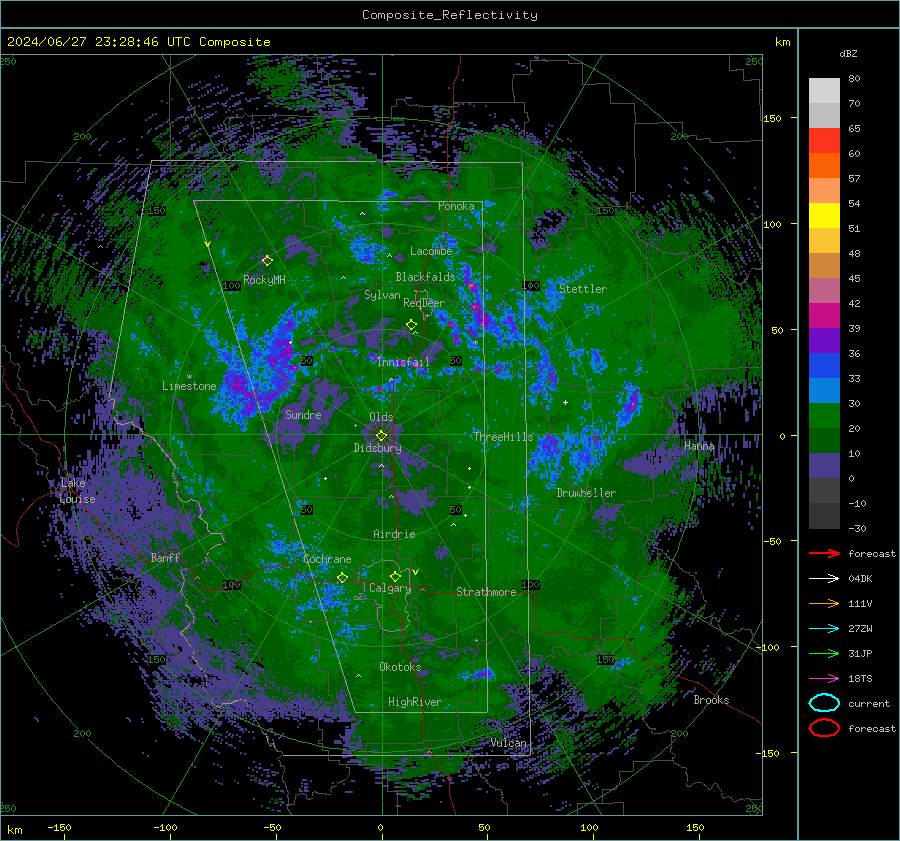
Task: Select the yellow V marker beside Calgary
Action: click(x=415, y=572)
